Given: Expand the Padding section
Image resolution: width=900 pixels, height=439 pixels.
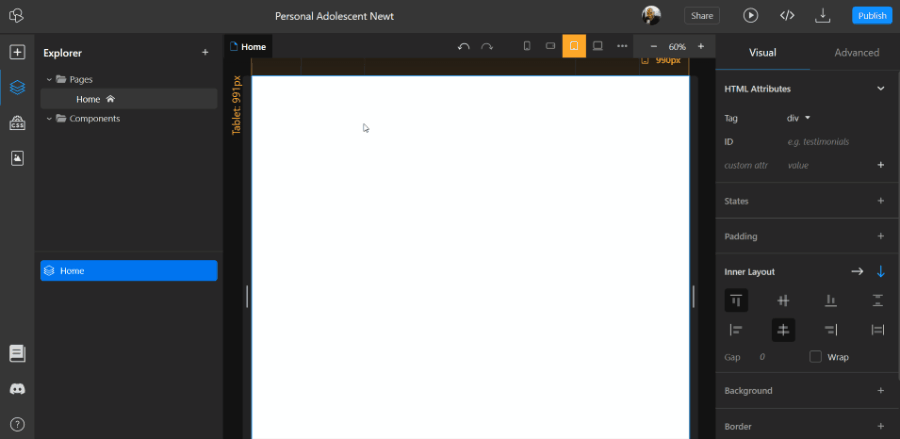Looking at the screenshot, I should click(x=880, y=236).
